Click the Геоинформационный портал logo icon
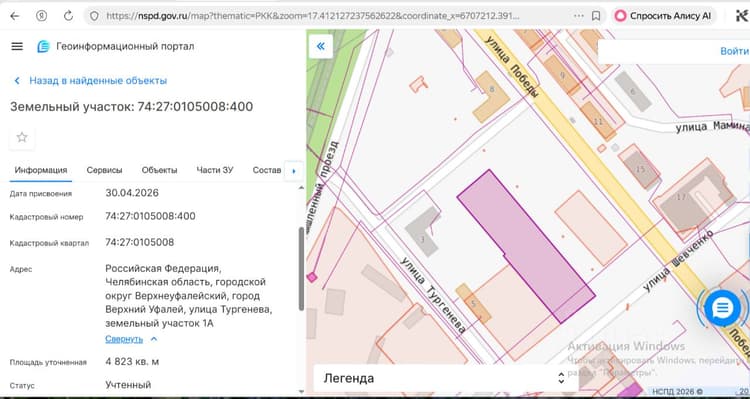Viewport: 750px width, 399px height. [43, 46]
